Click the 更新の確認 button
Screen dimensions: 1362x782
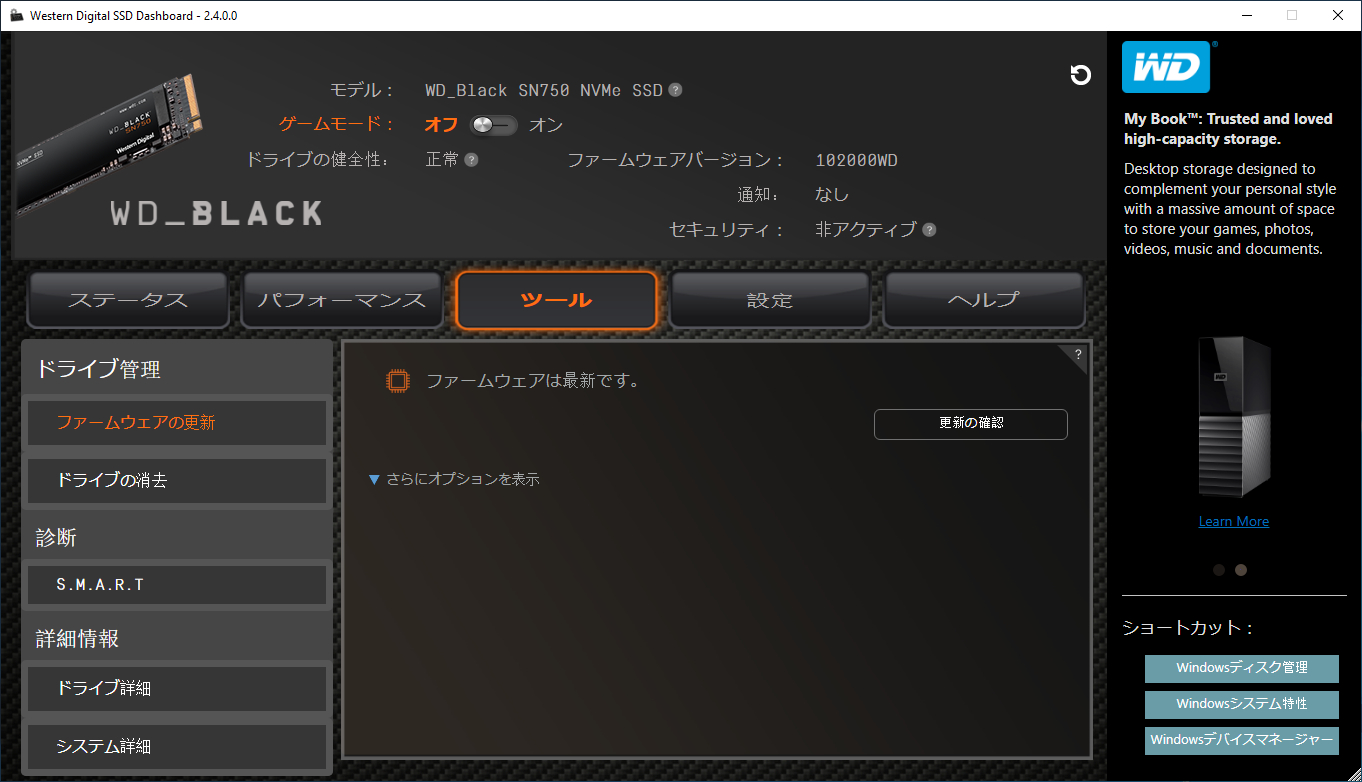click(x=971, y=424)
